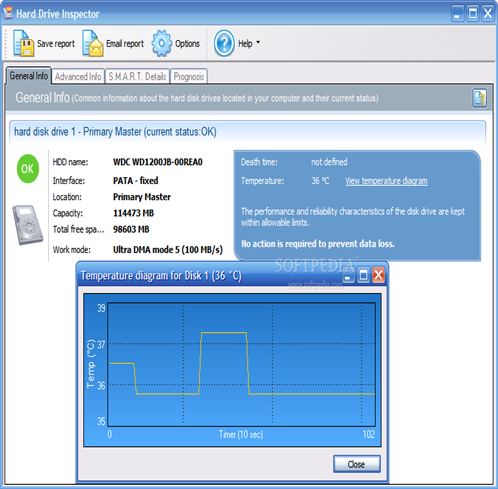
Task: Click the Total free space value 98603 MB
Action: pyautogui.click(x=131, y=229)
